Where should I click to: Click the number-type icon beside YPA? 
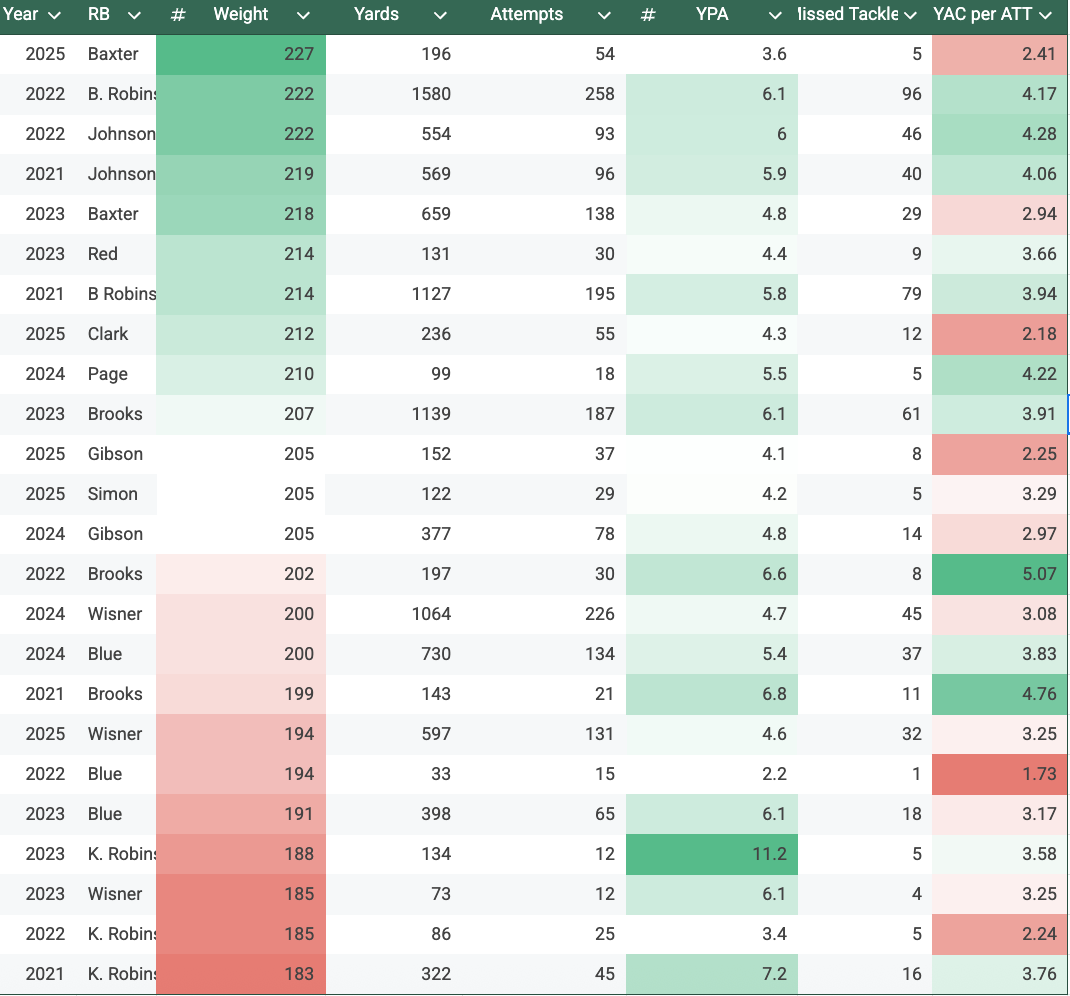(x=648, y=15)
